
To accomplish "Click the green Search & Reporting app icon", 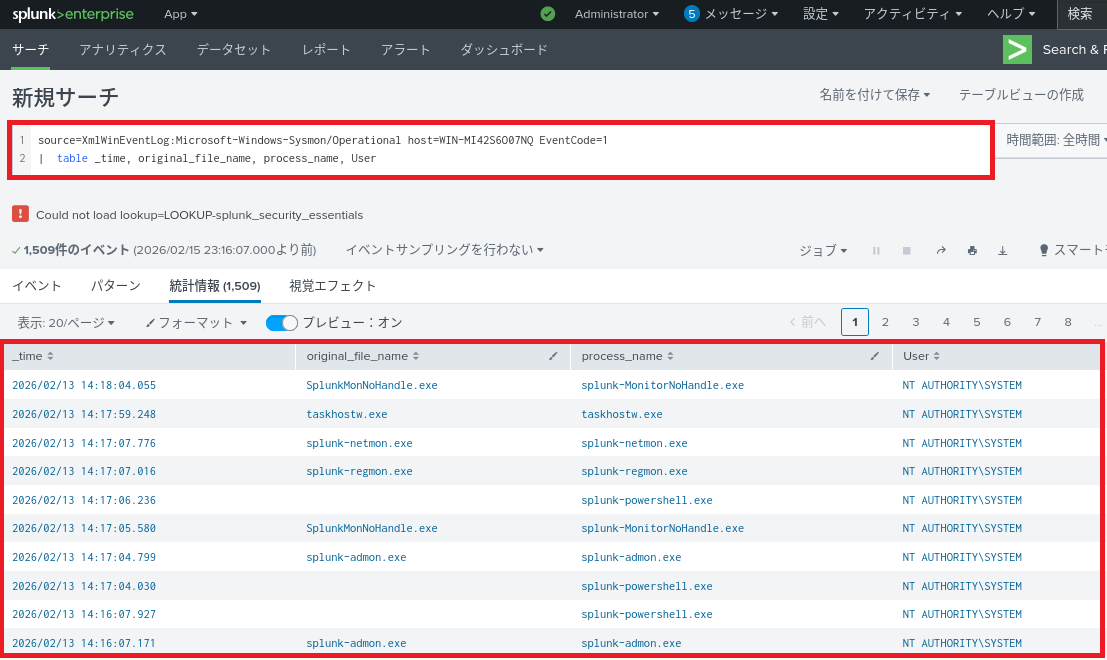I will [x=1017, y=49].
